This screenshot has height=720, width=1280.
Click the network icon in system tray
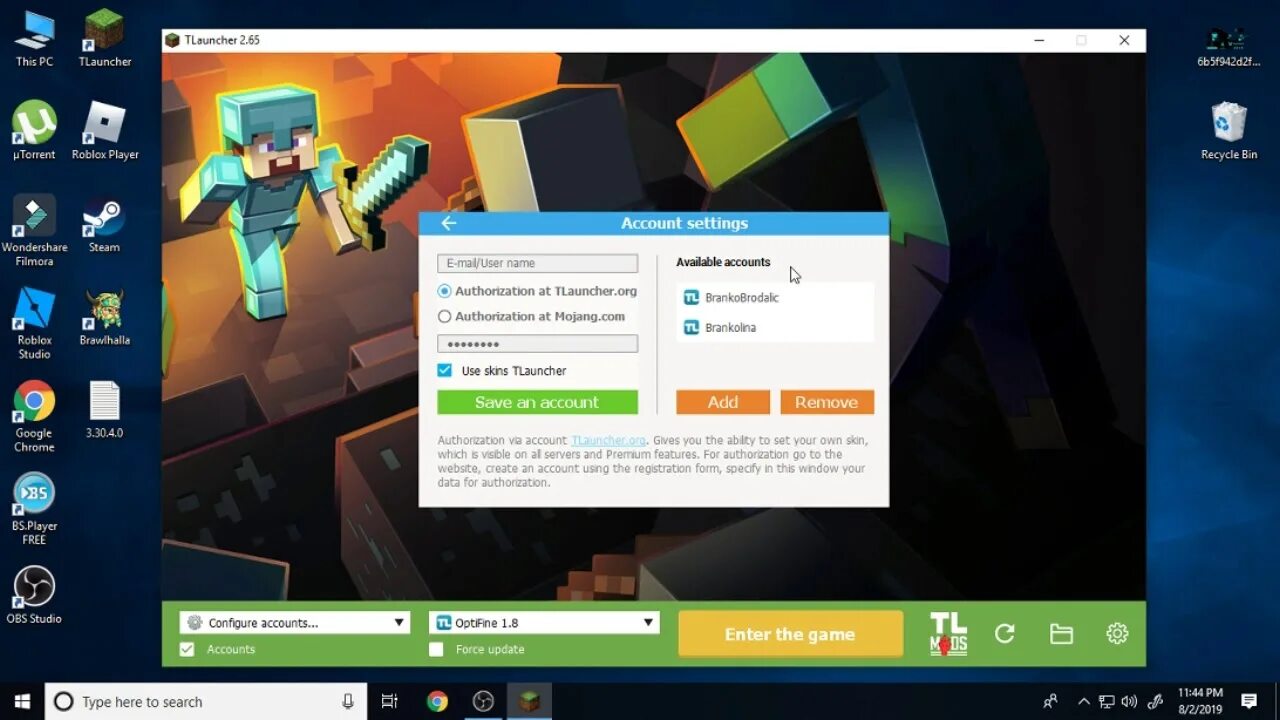[x=1107, y=701]
